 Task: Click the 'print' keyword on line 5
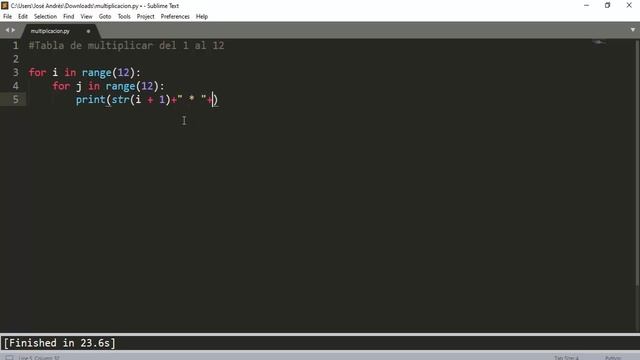(x=91, y=100)
